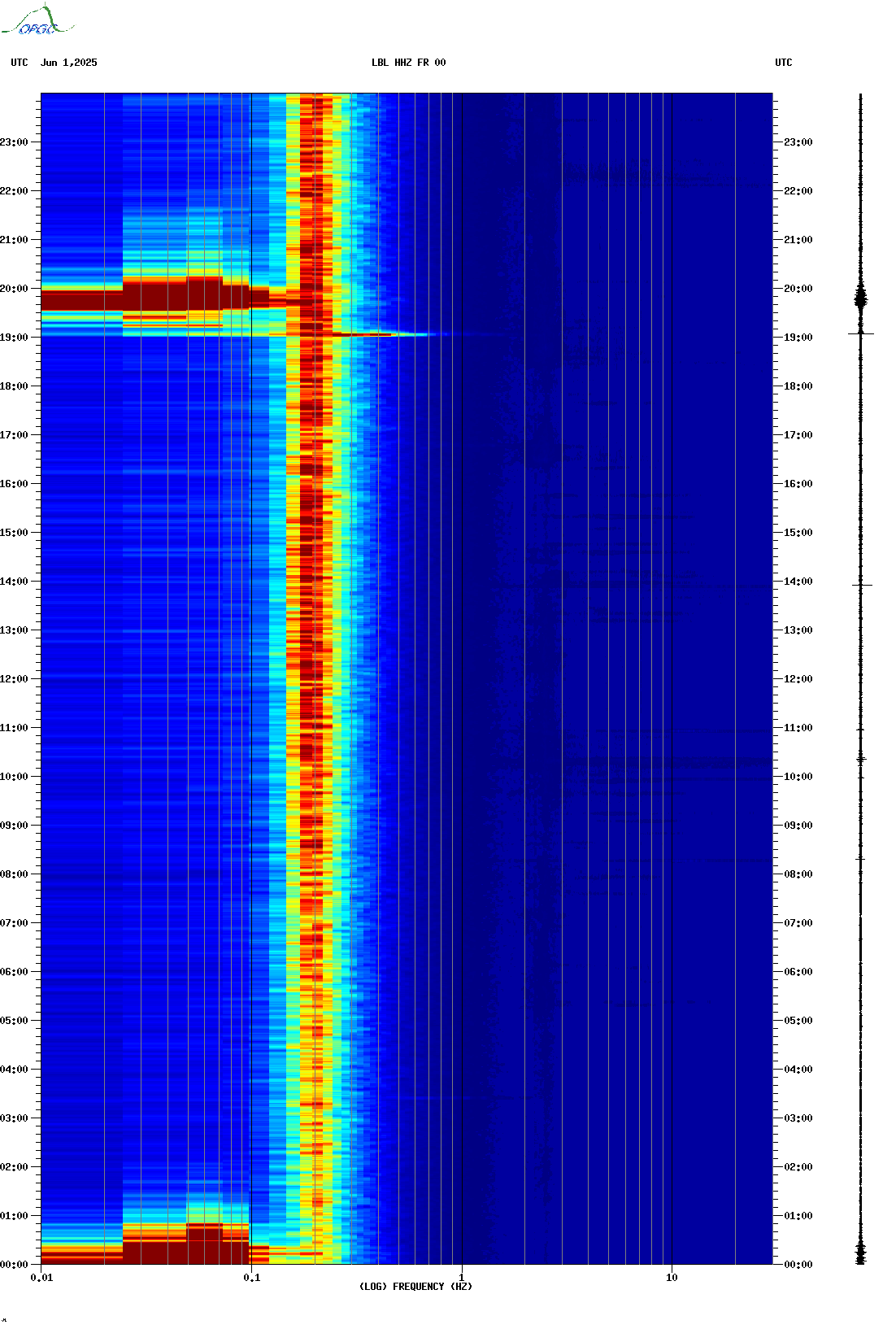Click the right axis '20:00' time label
This screenshot has width=896, height=1329.
coord(798,289)
